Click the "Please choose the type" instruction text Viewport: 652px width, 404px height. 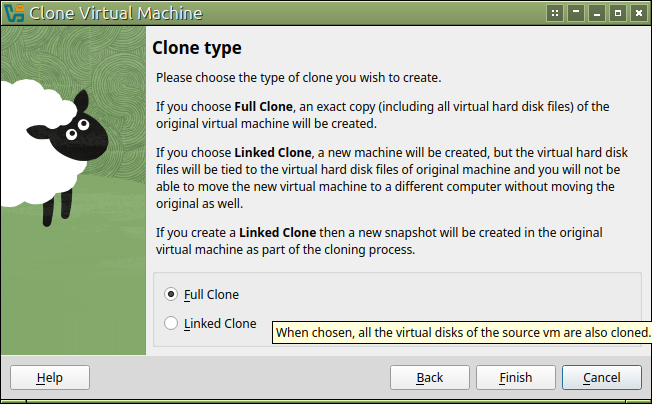point(298,77)
